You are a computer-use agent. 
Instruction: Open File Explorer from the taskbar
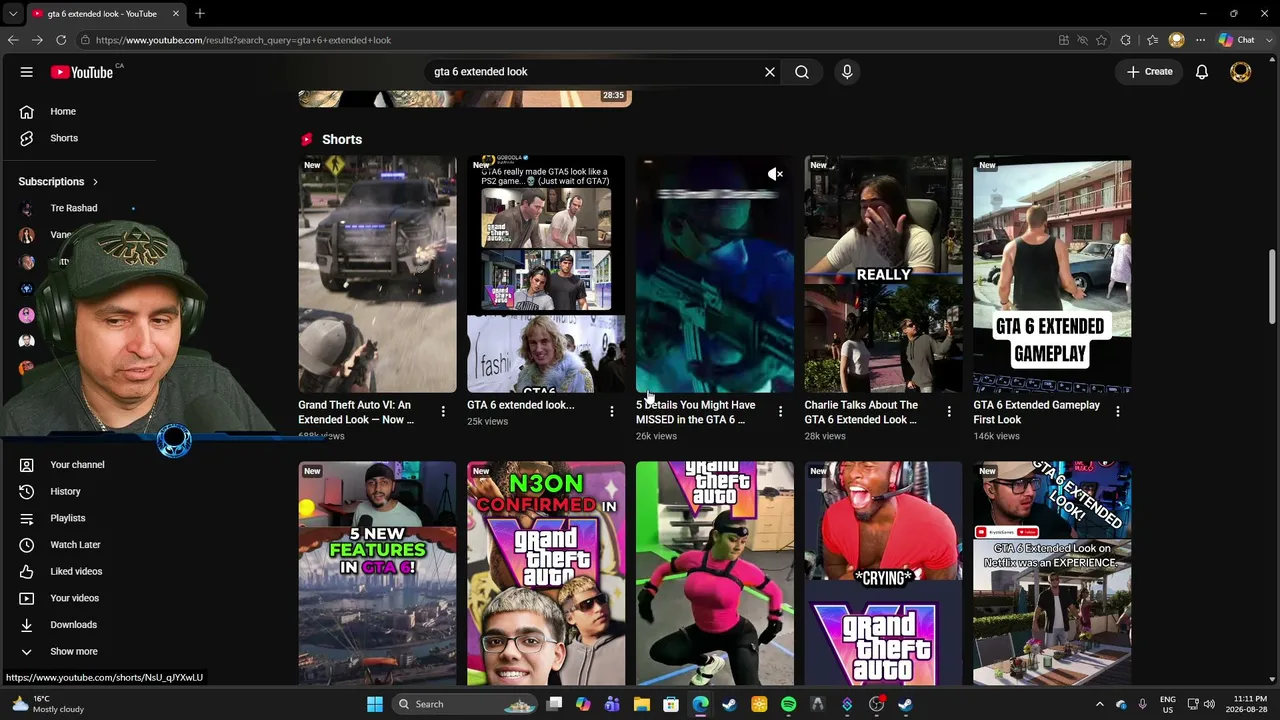tap(642, 704)
